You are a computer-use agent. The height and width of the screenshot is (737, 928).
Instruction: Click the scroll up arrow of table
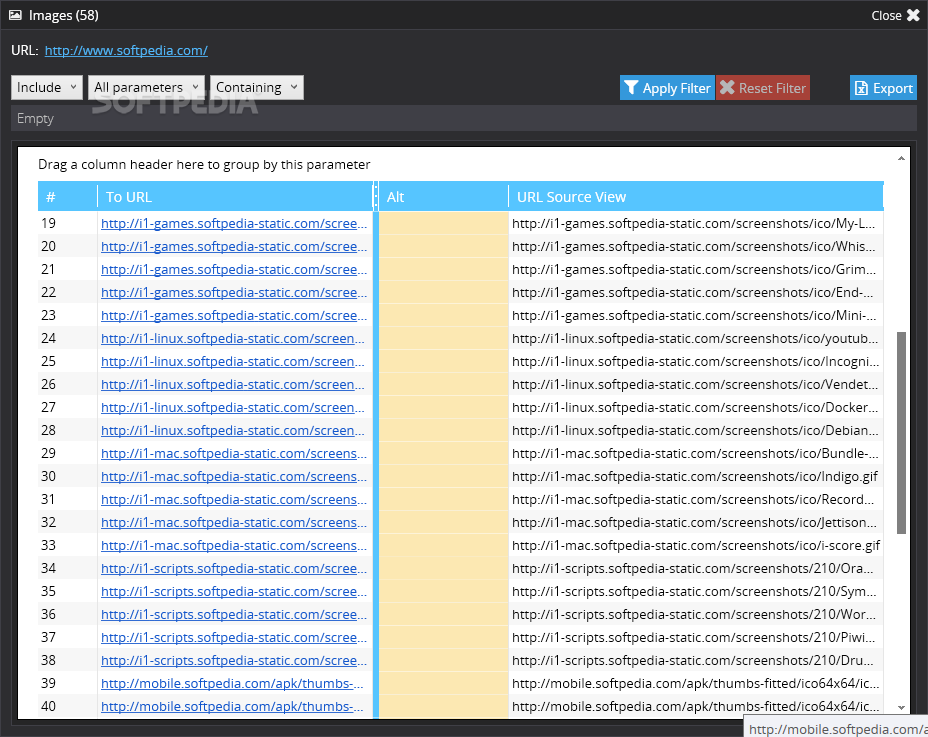901,159
